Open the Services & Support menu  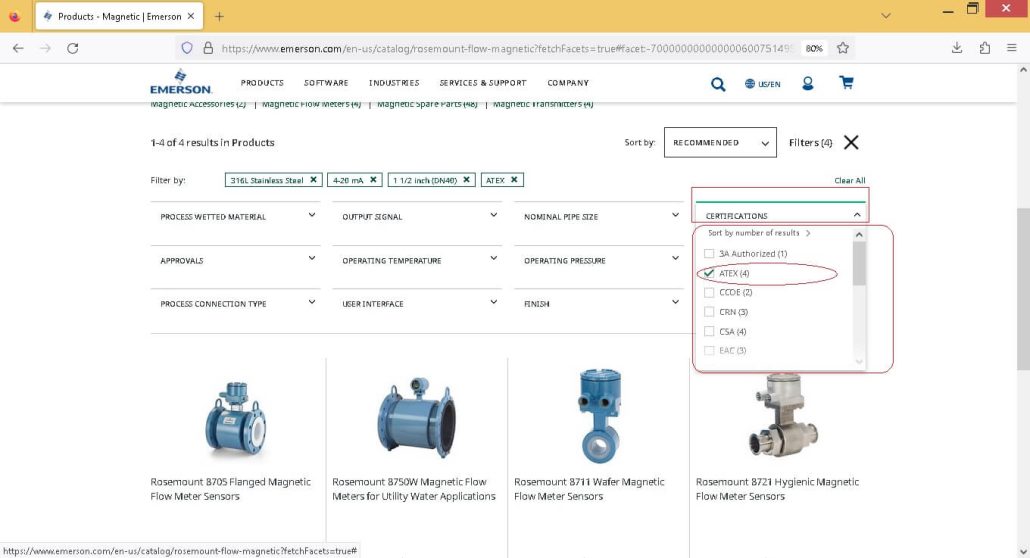point(483,83)
